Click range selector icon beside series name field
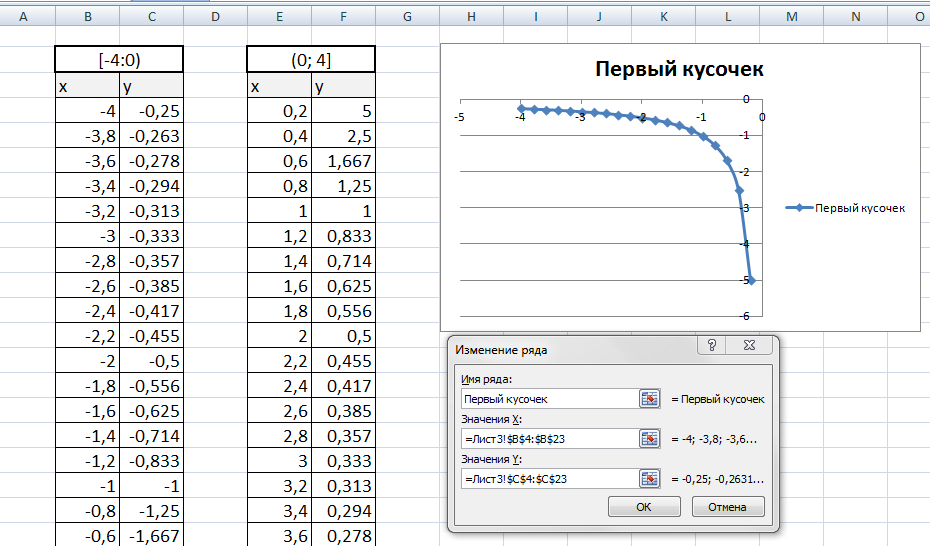930x546 pixels. click(650, 399)
